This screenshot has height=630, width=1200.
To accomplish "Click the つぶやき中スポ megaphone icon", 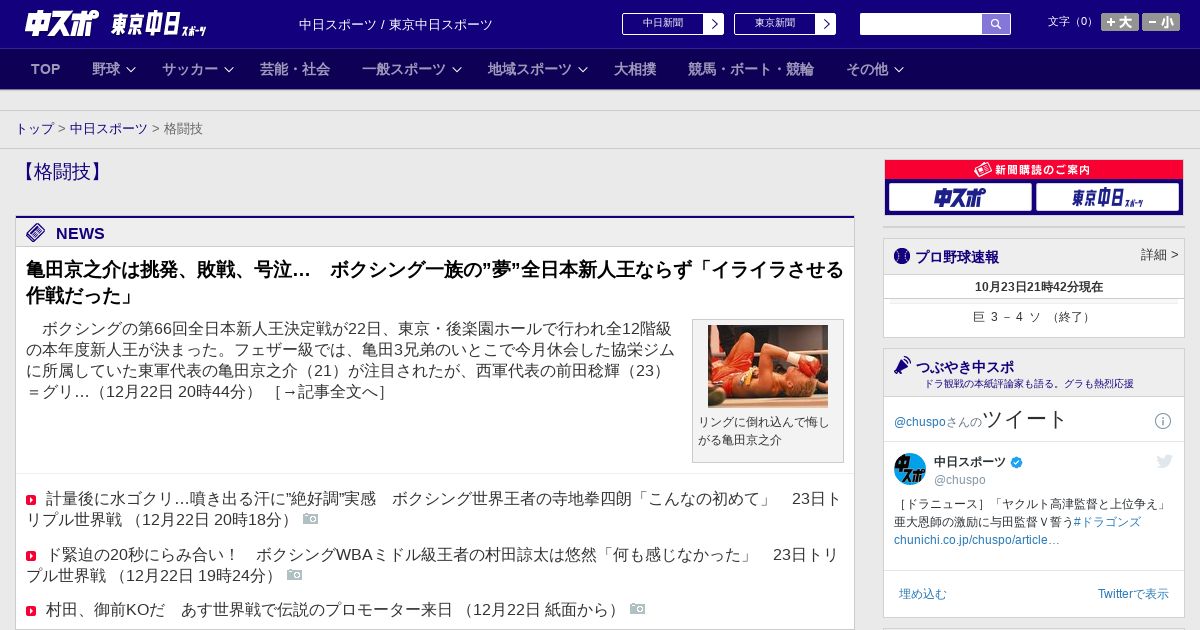I will [x=902, y=366].
